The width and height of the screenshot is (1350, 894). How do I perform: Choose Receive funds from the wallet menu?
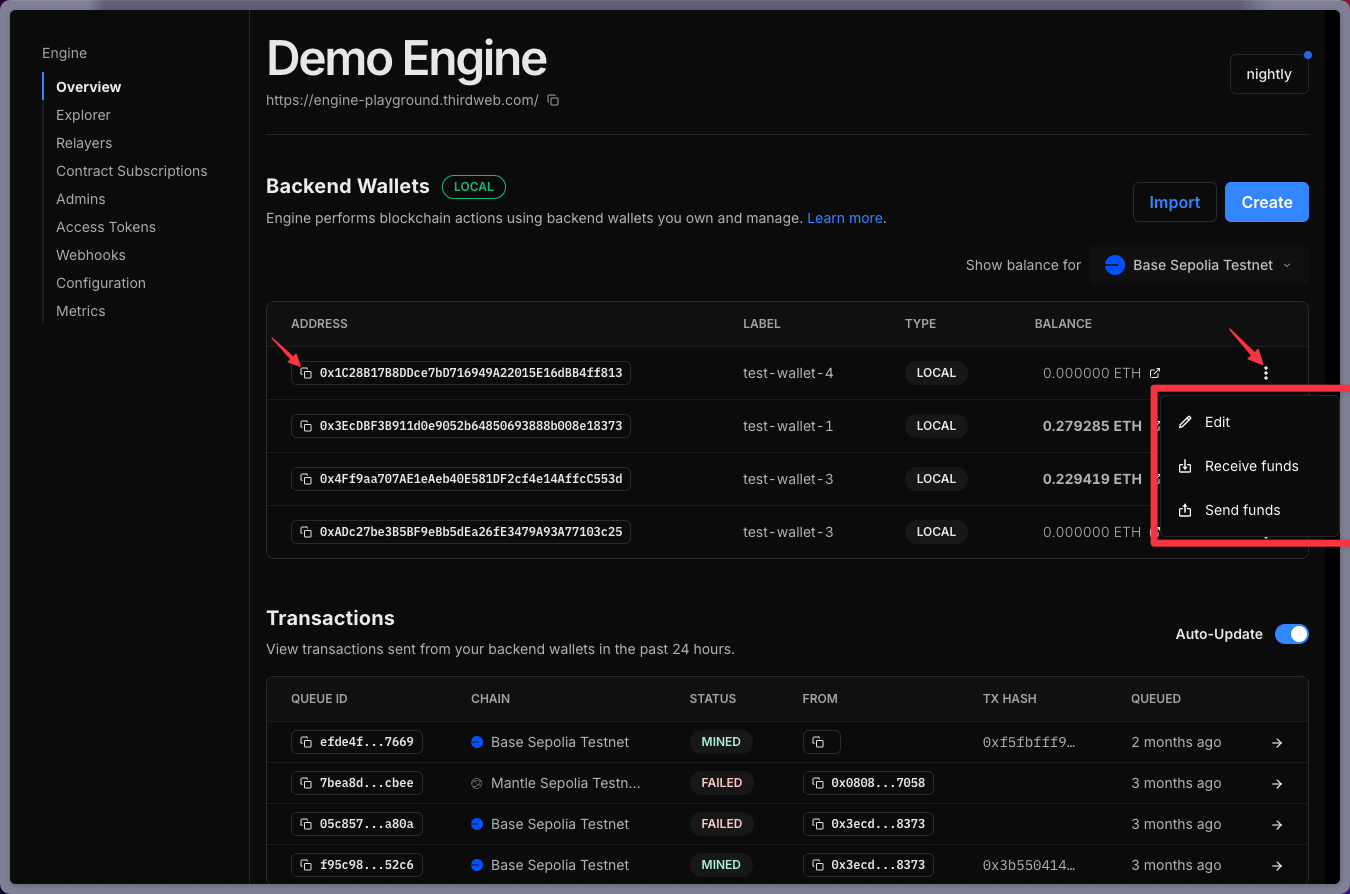pyautogui.click(x=1248, y=466)
